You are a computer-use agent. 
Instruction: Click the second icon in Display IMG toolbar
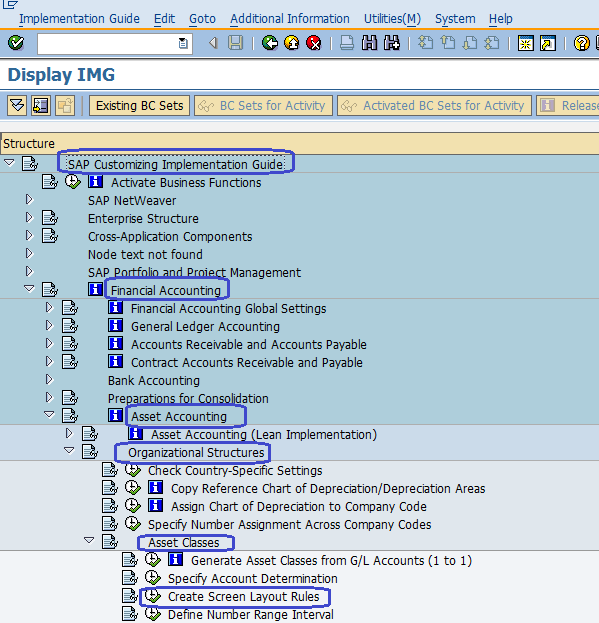tap(41, 106)
